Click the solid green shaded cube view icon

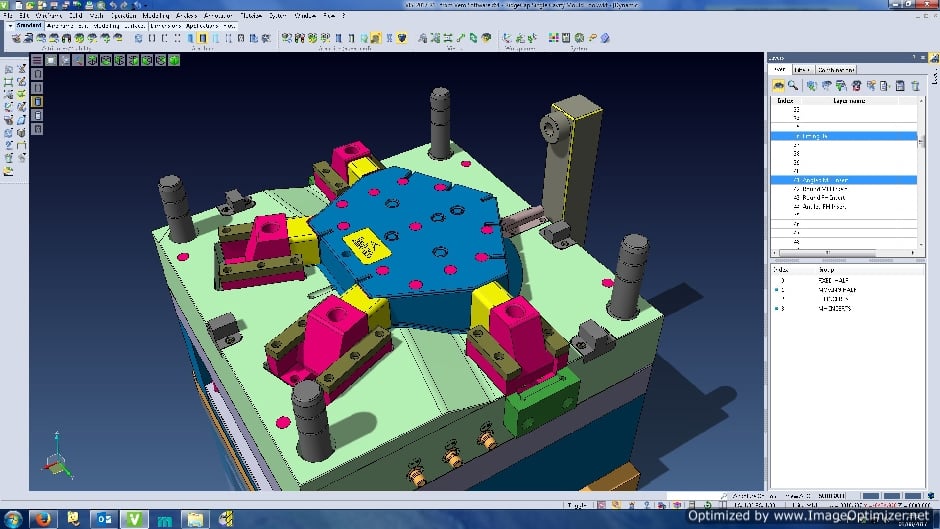174,60
